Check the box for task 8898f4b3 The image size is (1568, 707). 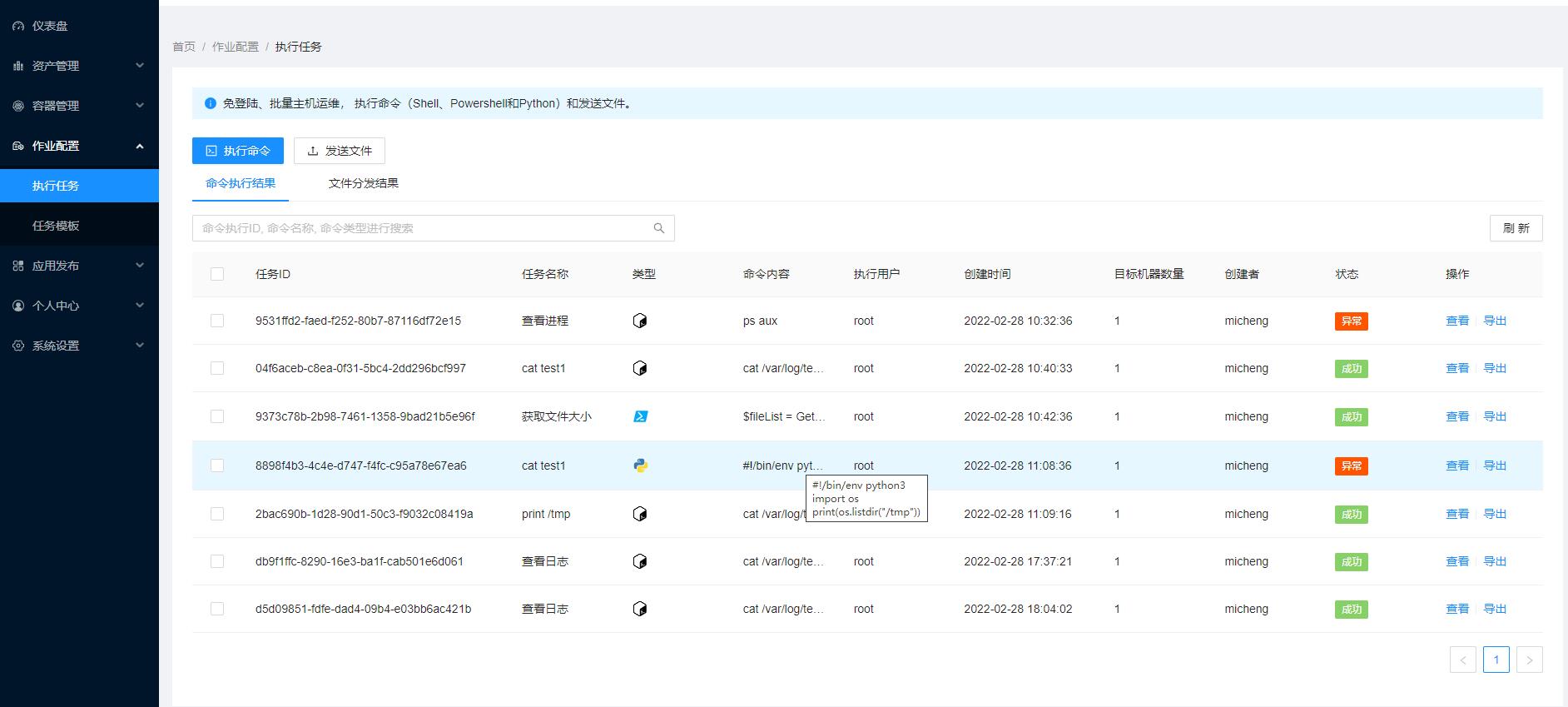(x=217, y=466)
